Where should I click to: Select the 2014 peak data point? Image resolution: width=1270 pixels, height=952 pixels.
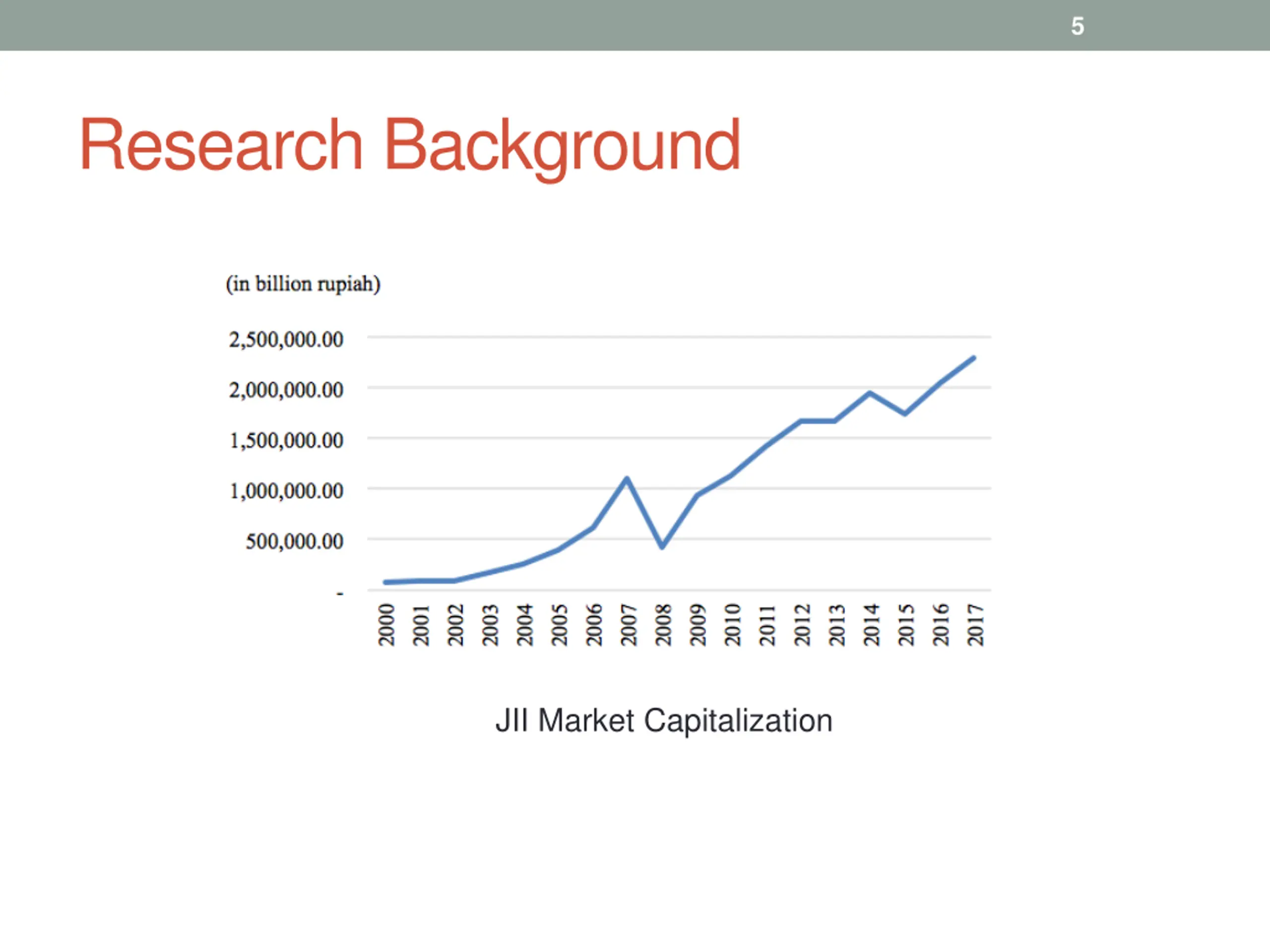870,393
